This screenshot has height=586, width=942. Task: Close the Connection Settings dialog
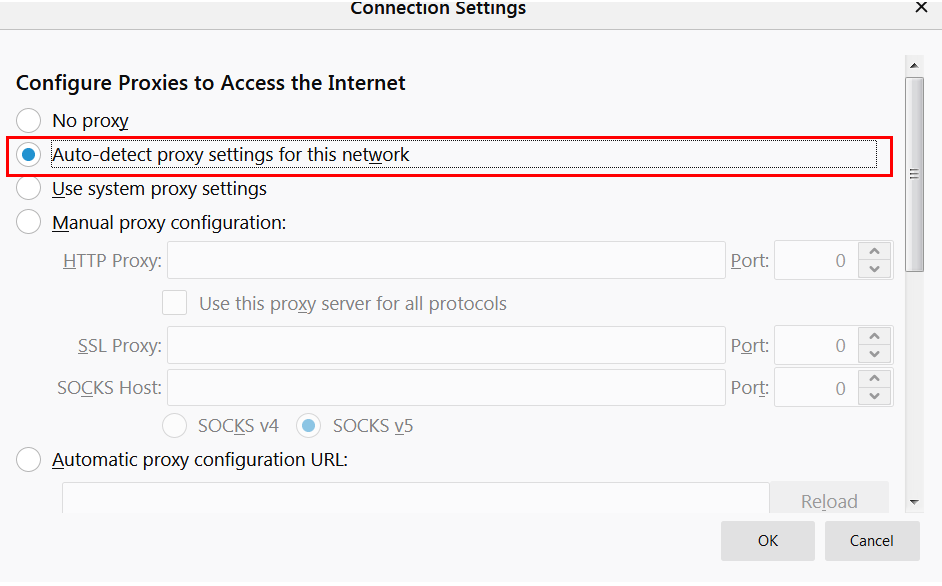[x=921, y=7]
